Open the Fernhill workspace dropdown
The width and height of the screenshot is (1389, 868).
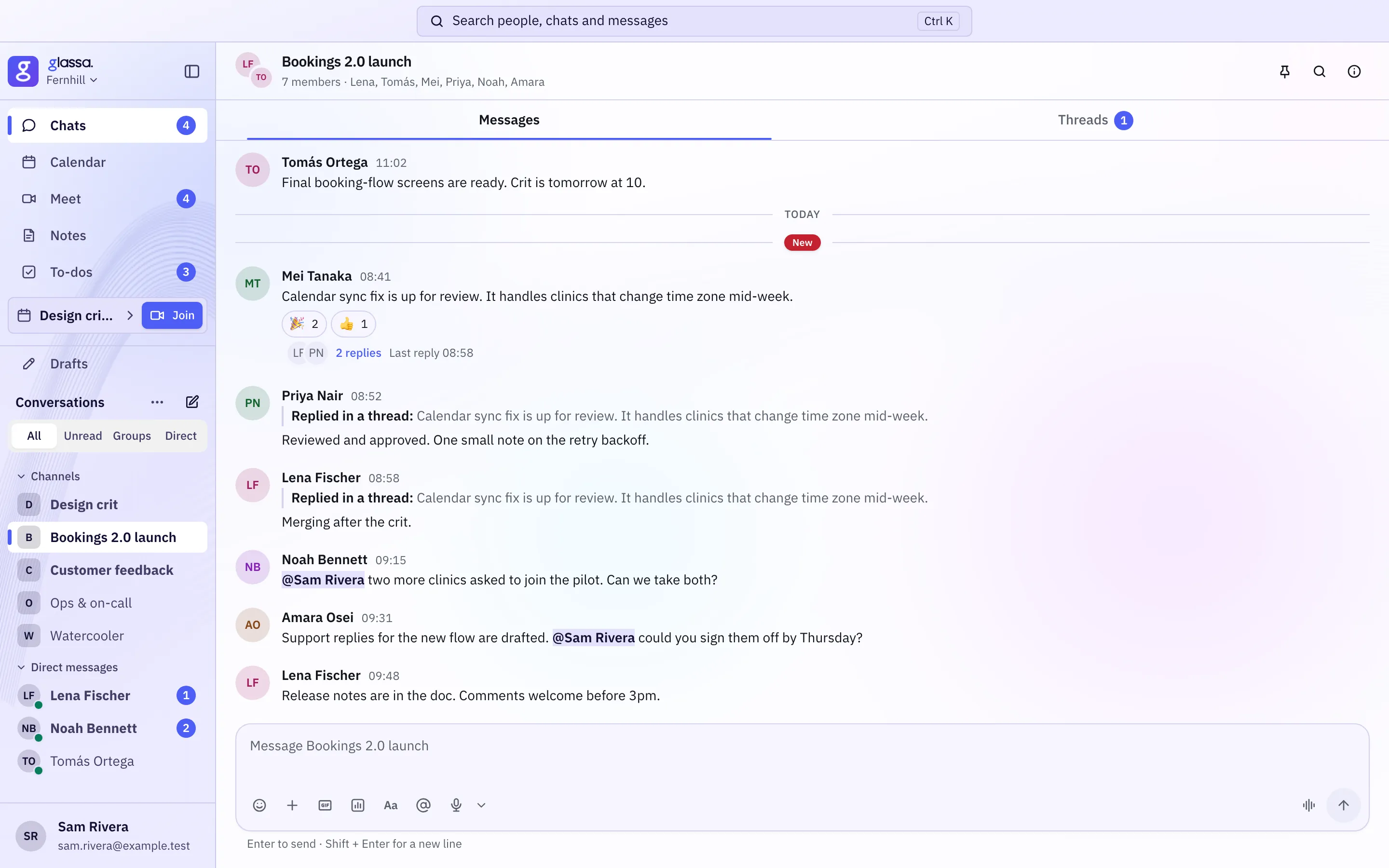tap(72, 80)
